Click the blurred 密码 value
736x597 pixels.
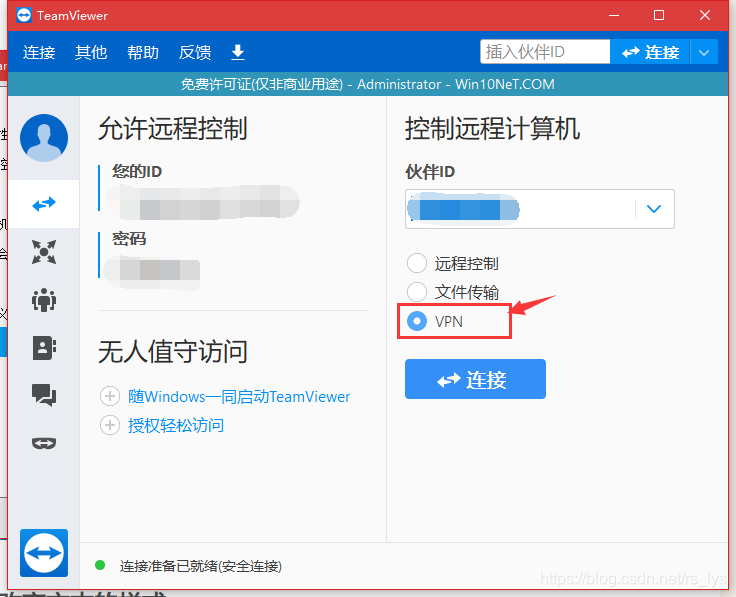point(152,271)
